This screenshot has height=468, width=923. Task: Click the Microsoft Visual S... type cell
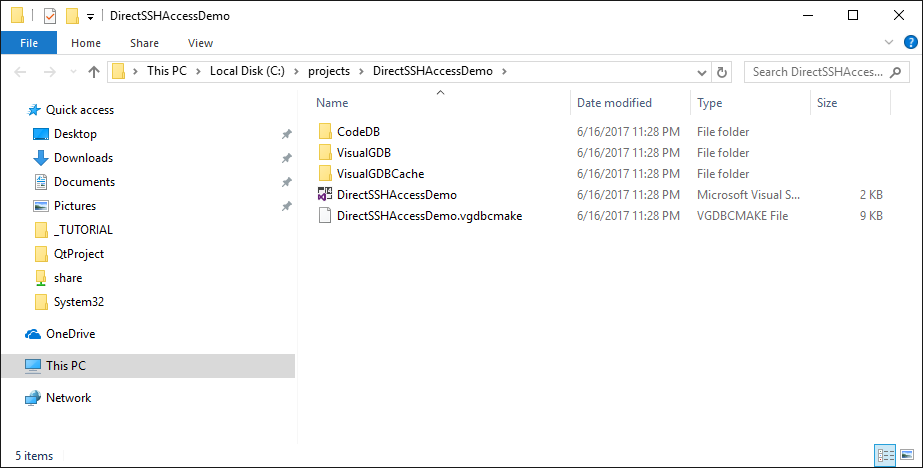pos(748,195)
